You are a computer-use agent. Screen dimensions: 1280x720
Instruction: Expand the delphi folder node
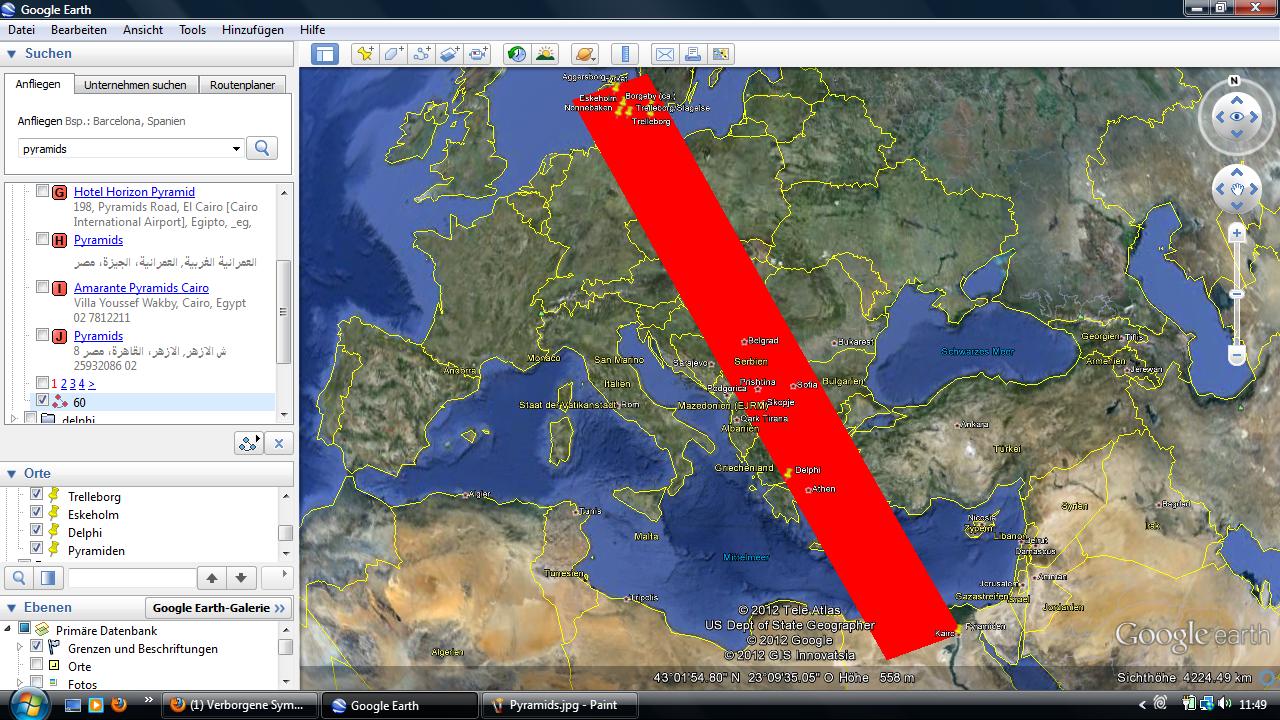(14, 419)
